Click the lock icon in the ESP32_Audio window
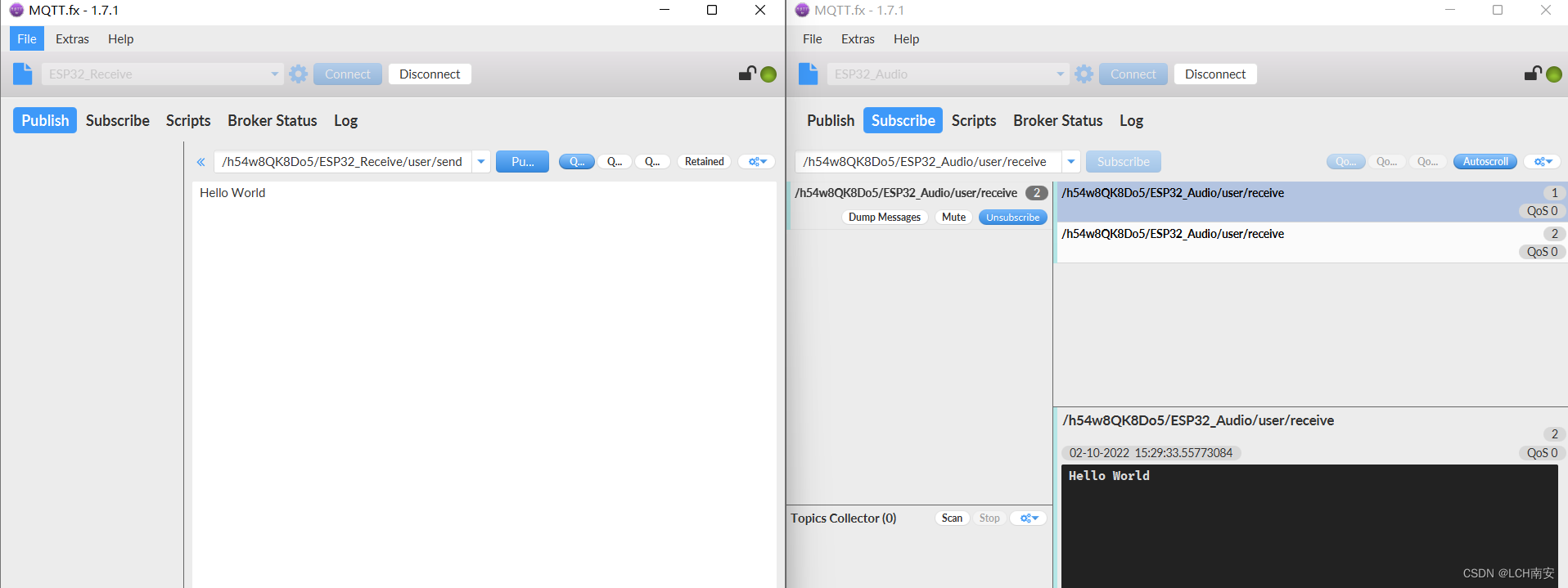1568x588 pixels. (x=1533, y=74)
